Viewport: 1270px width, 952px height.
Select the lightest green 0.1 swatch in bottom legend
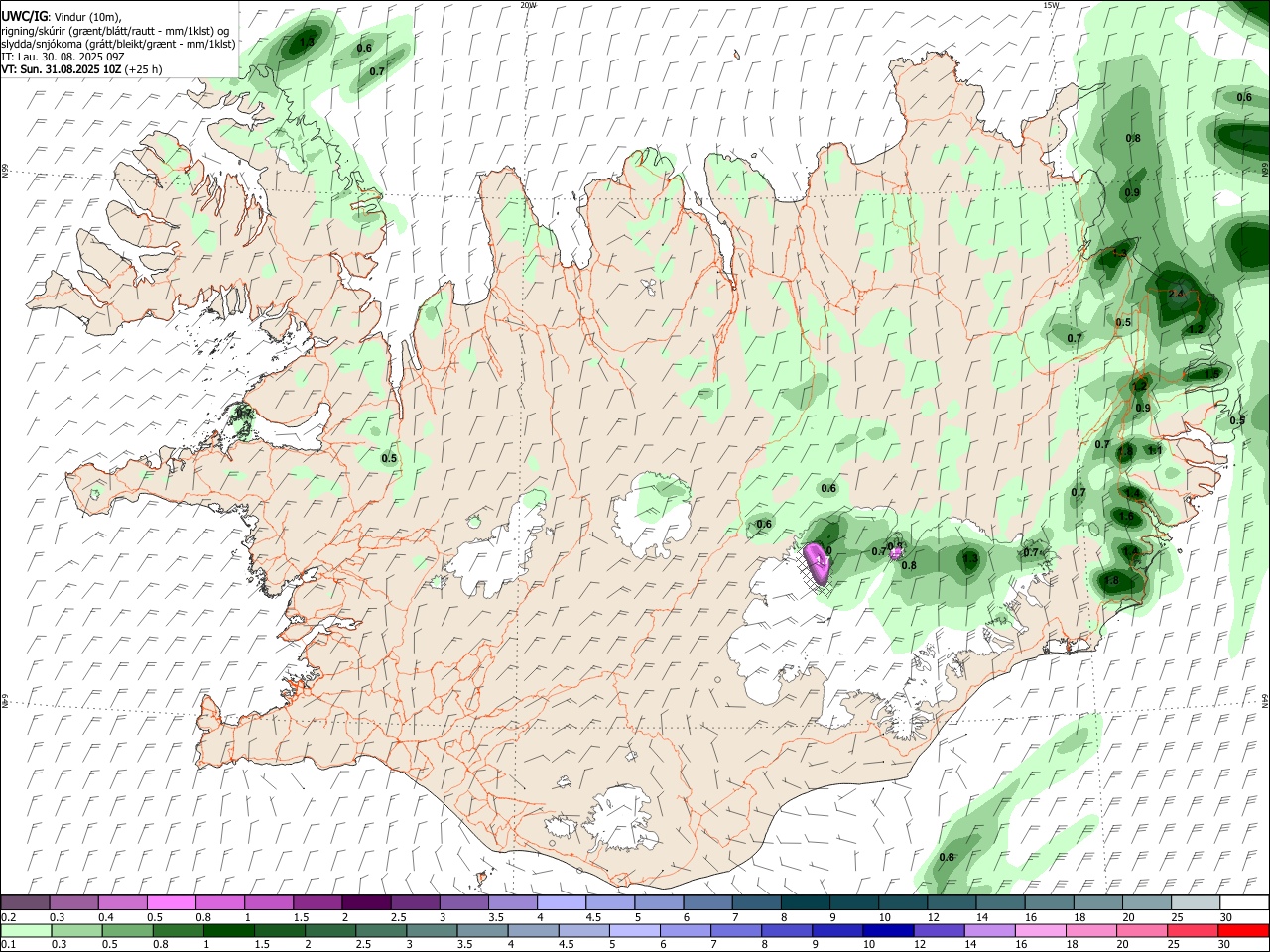pyautogui.click(x=26, y=930)
